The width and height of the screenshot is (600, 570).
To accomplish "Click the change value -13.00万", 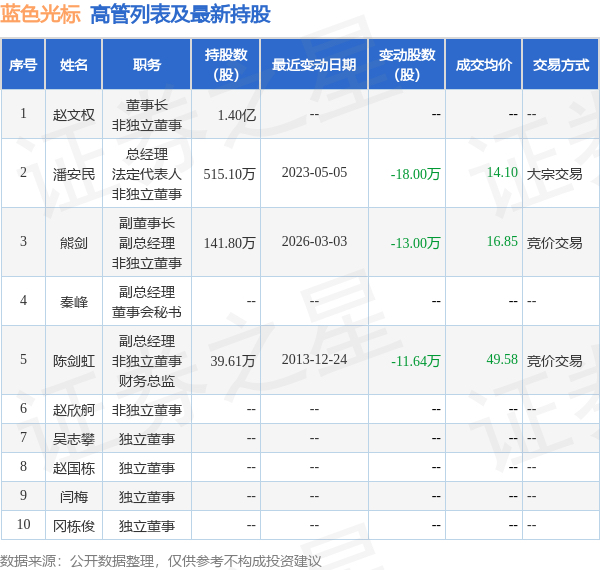I will (x=415, y=243).
